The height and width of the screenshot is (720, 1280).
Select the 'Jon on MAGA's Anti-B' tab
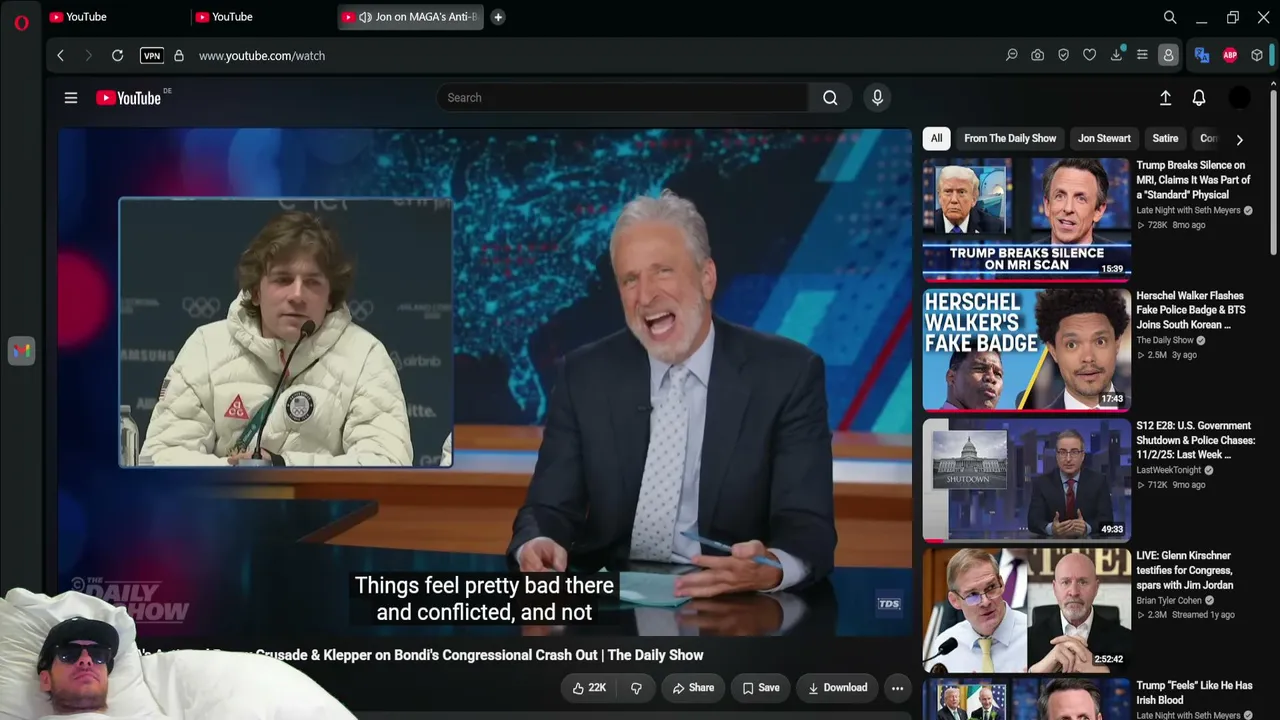pos(411,17)
